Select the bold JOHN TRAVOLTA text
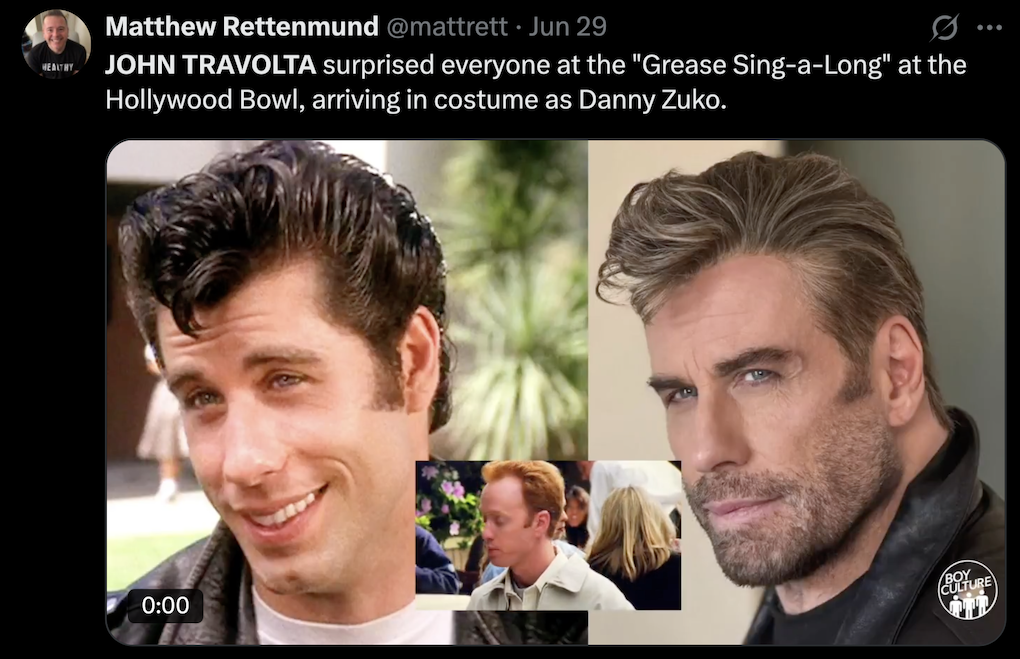The image size is (1020, 659). click(211, 64)
